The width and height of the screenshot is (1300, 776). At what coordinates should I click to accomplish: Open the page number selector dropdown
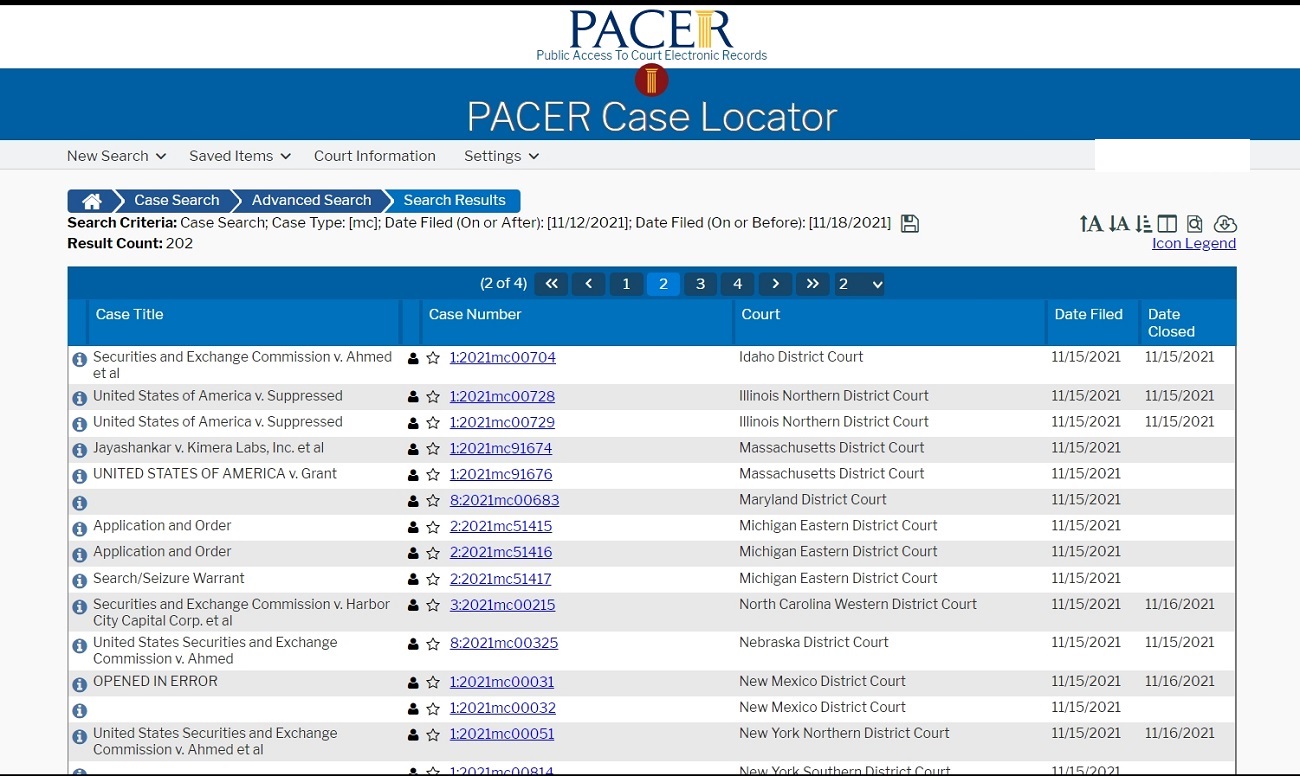click(x=860, y=284)
